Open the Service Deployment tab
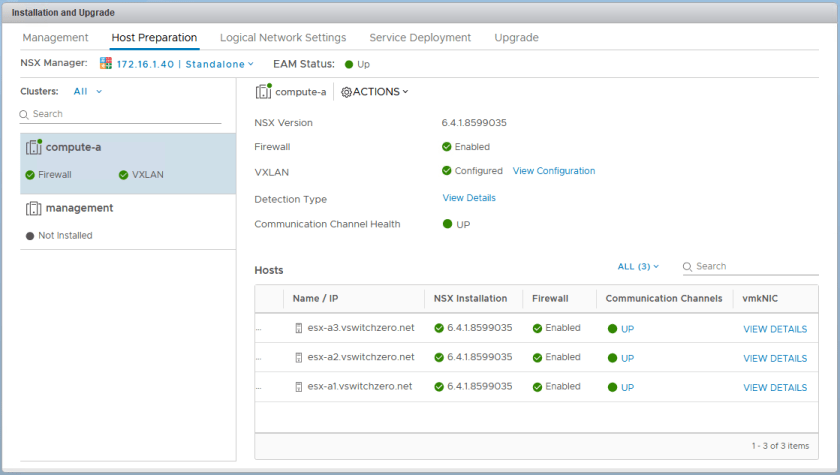The height and width of the screenshot is (475, 840). 420,38
